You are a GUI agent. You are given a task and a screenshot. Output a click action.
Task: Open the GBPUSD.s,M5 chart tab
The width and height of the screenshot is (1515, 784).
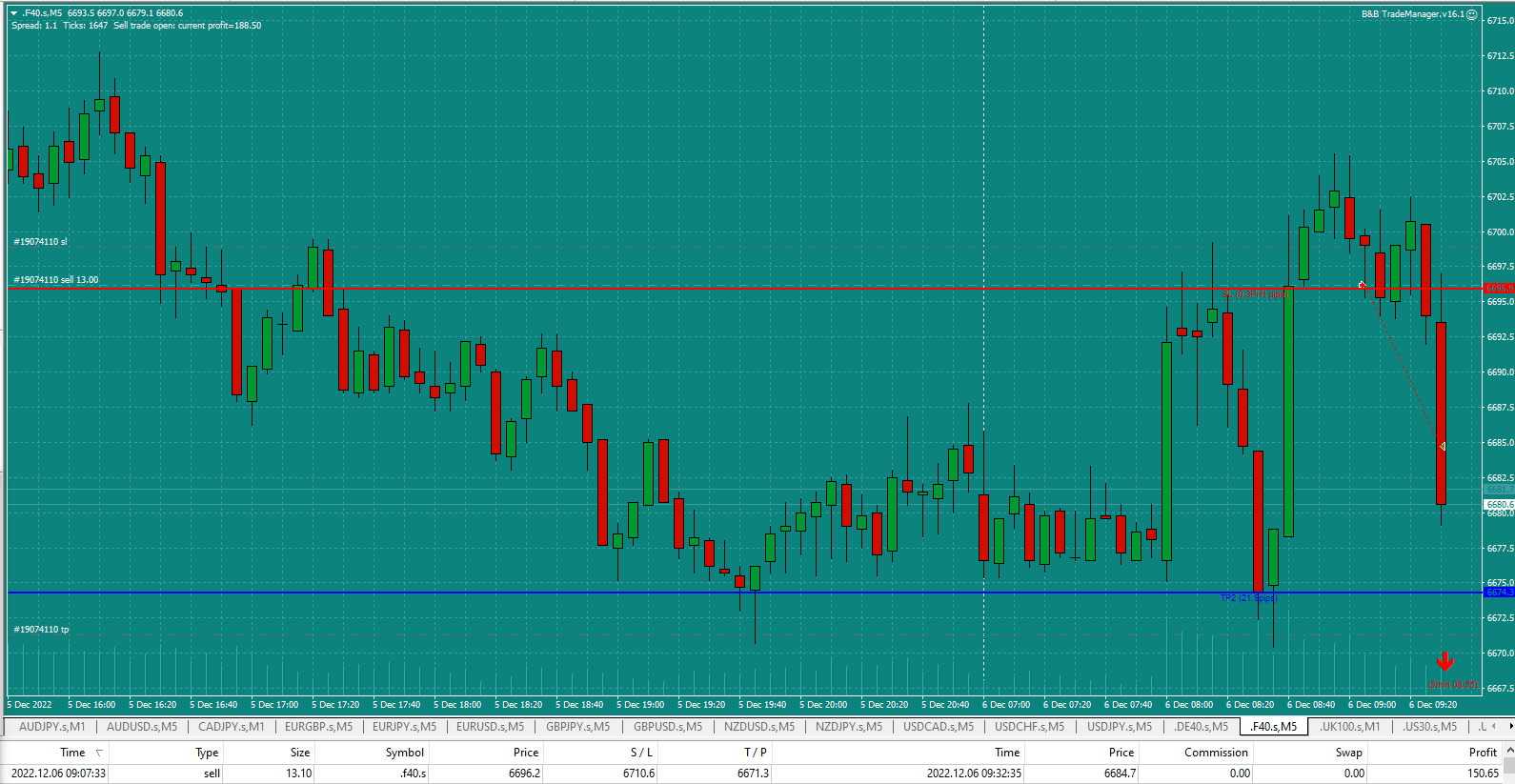668,727
